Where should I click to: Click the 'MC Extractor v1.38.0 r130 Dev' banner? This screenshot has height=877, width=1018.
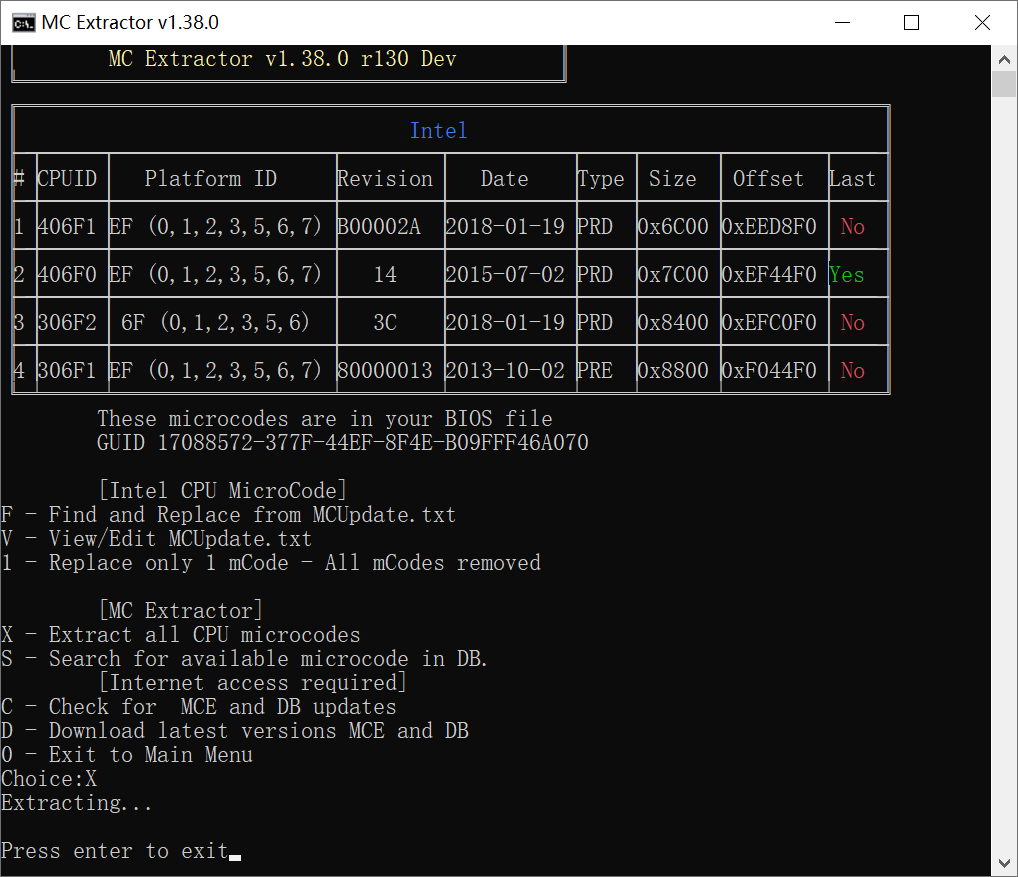282,59
